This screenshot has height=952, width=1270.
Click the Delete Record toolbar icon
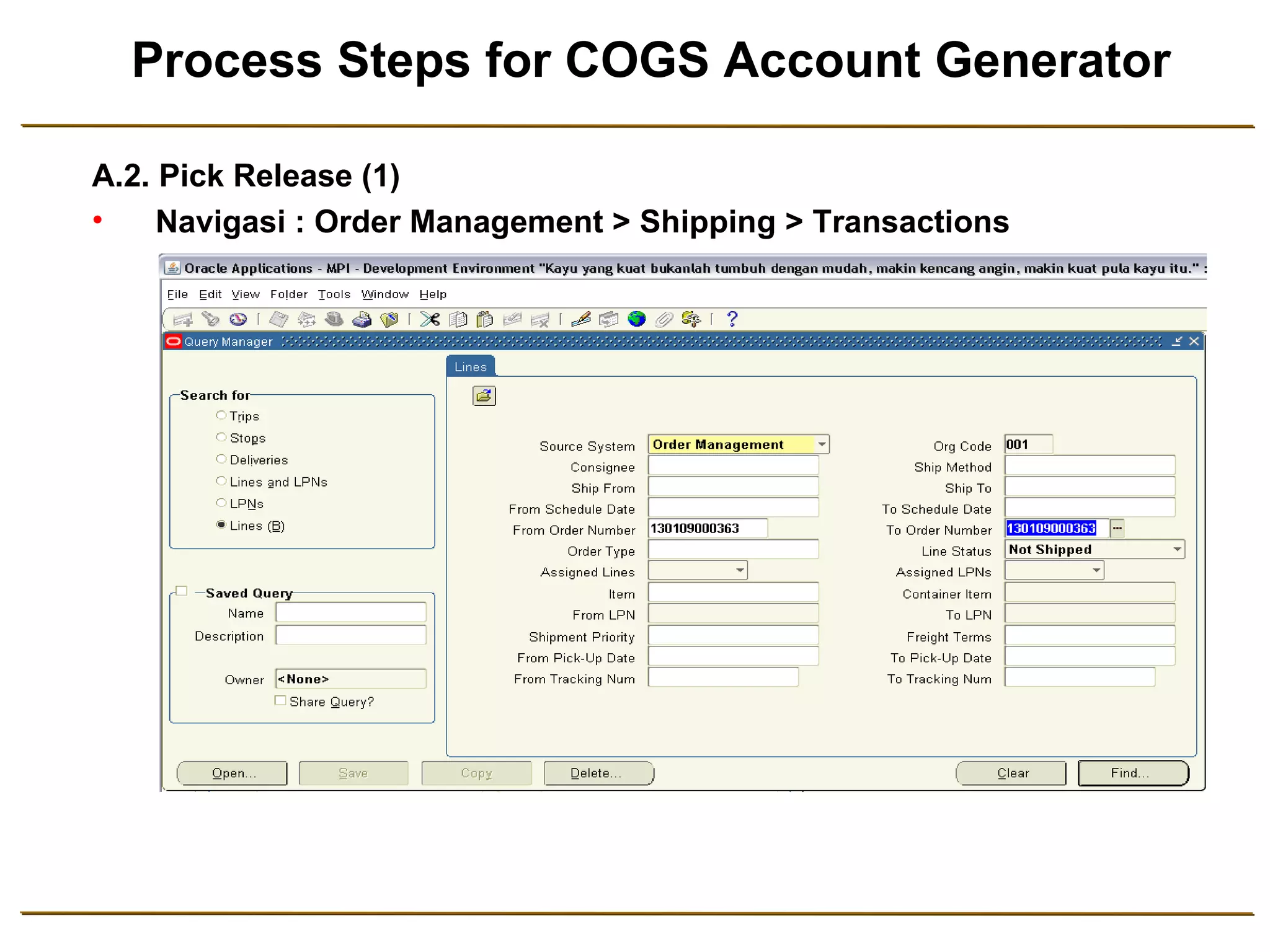540,319
